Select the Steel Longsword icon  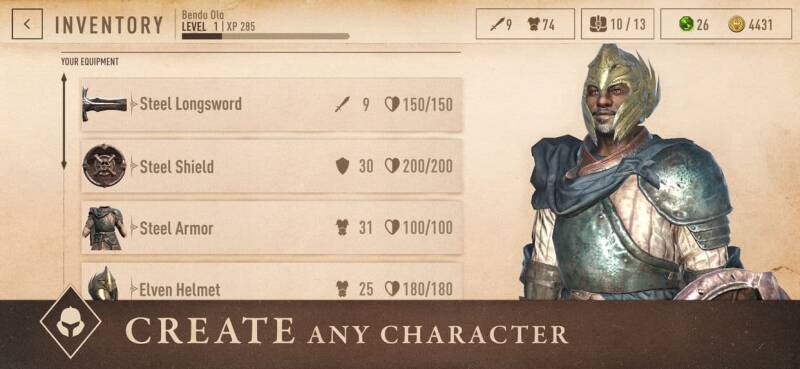(104, 104)
